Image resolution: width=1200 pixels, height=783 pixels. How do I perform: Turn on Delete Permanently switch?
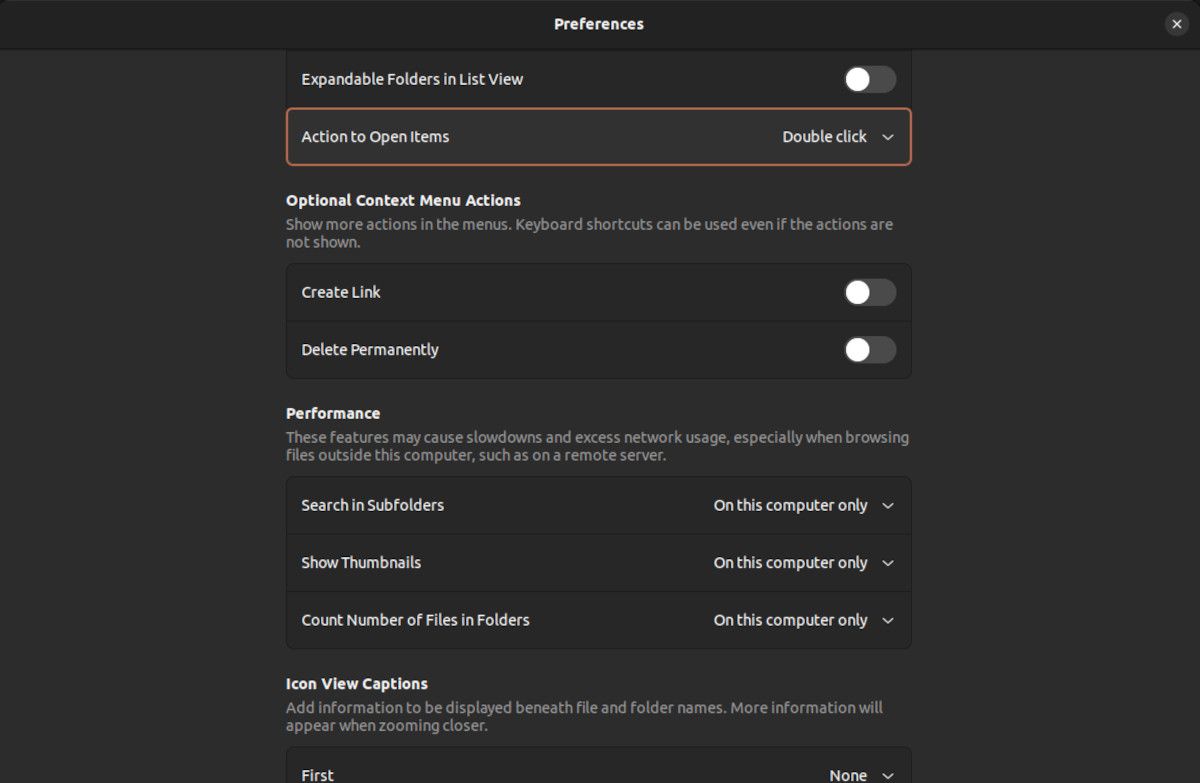[x=869, y=350]
